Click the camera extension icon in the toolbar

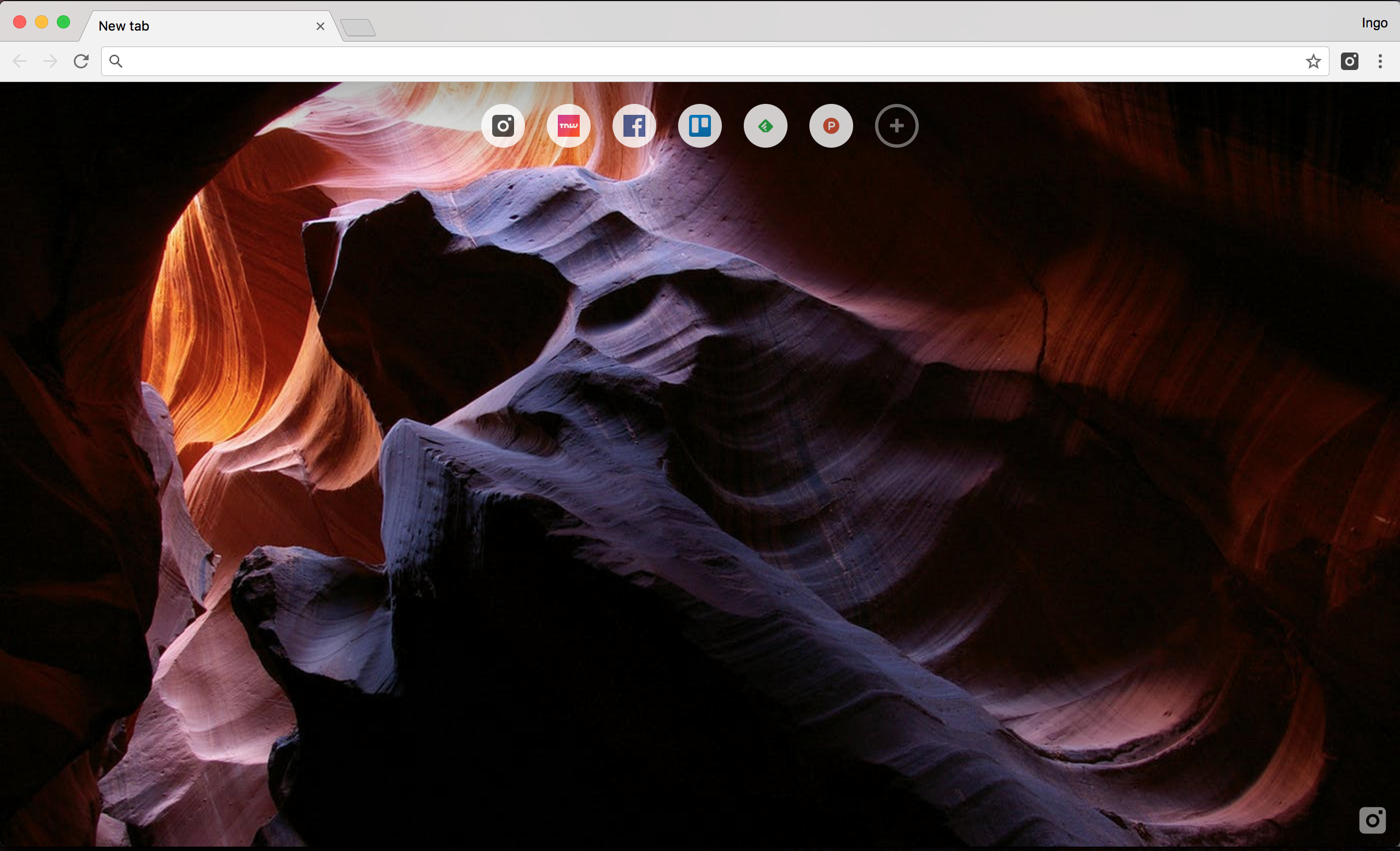coord(1351,61)
